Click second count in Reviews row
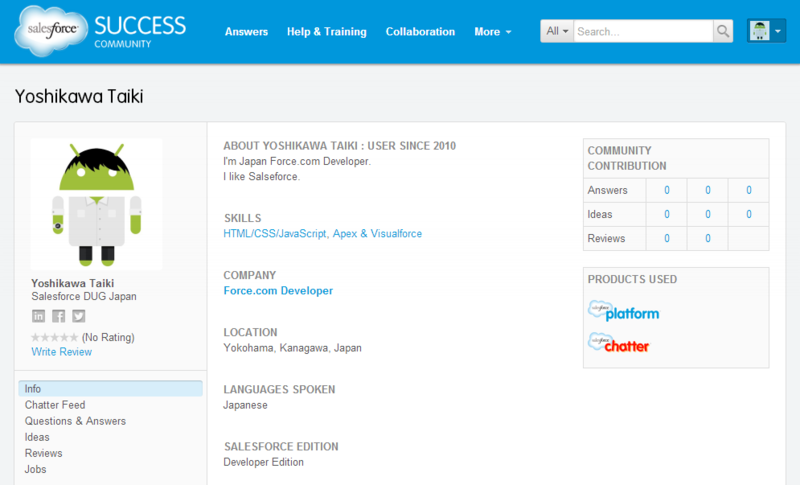 (x=708, y=238)
